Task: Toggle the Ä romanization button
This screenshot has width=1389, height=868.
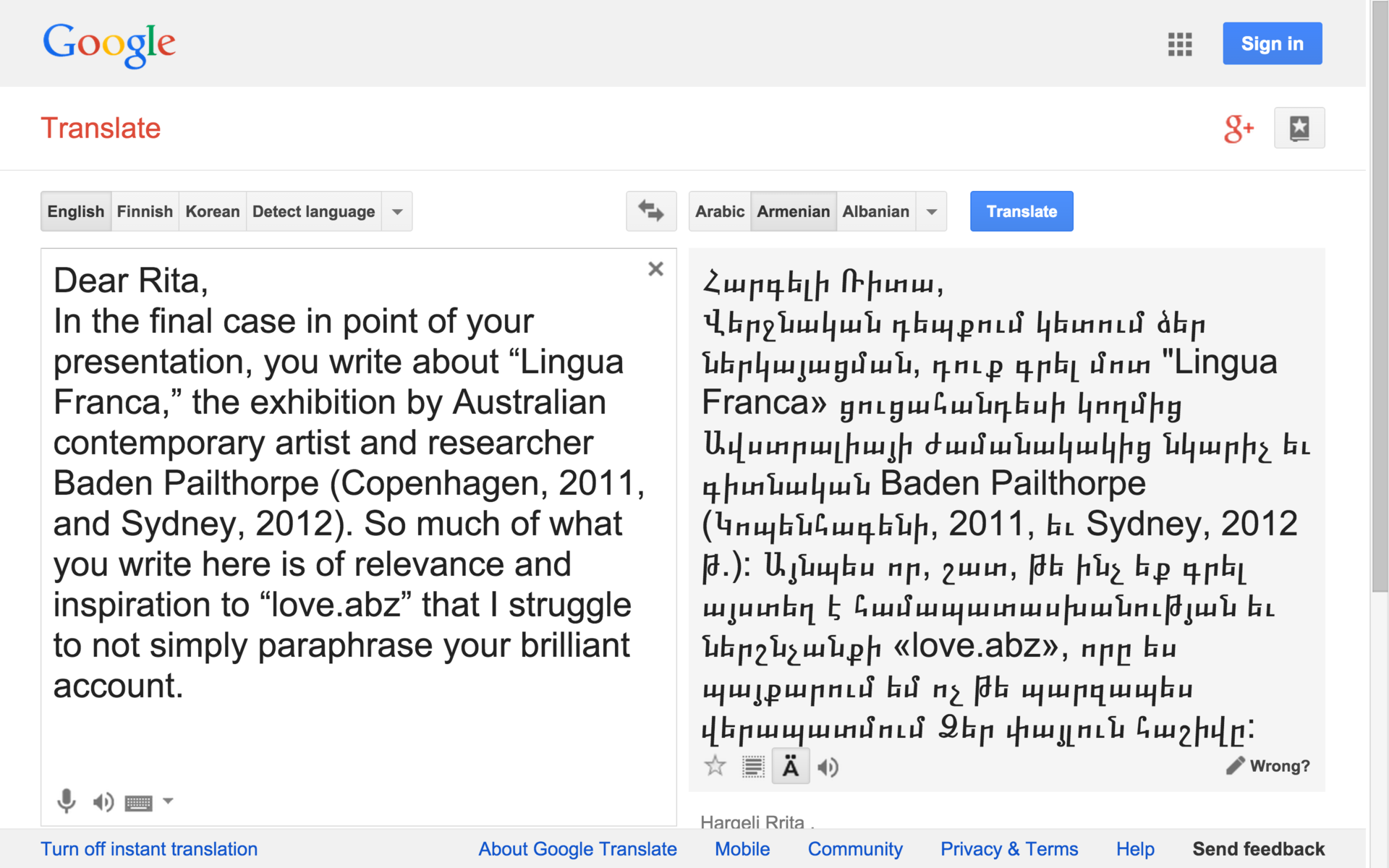Action: [790, 767]
